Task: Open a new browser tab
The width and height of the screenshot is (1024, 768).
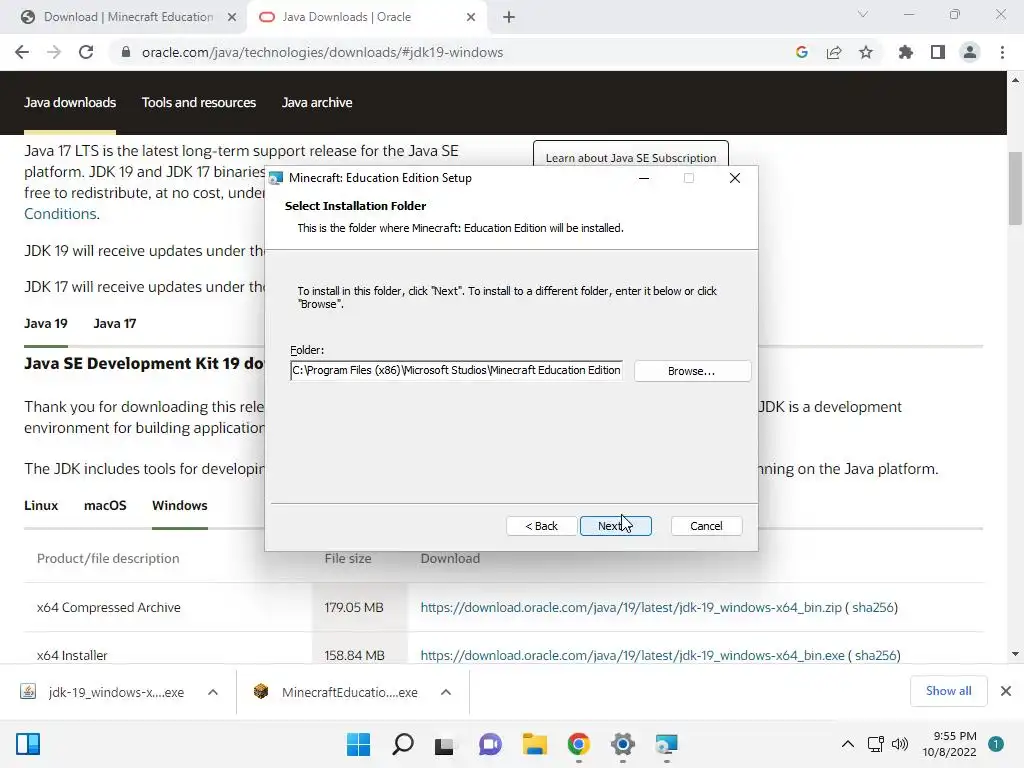Action: click(x=509, y=17)
